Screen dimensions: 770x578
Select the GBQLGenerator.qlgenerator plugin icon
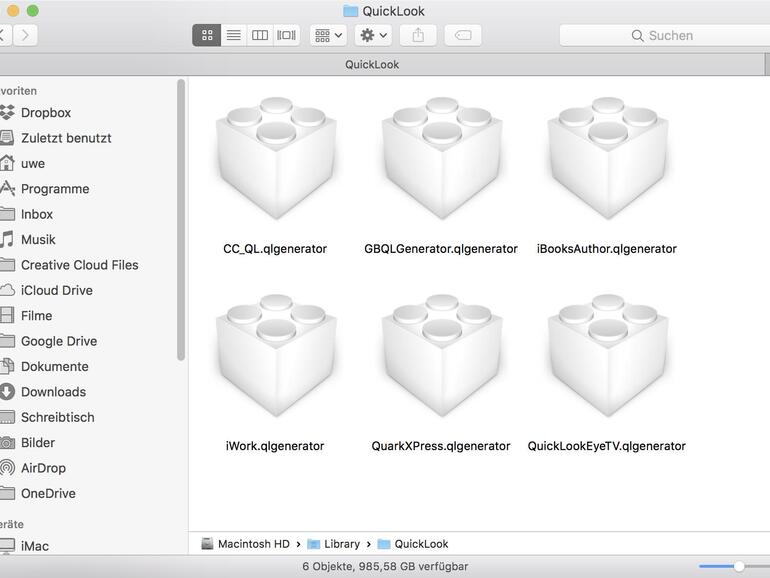point(441,158)
